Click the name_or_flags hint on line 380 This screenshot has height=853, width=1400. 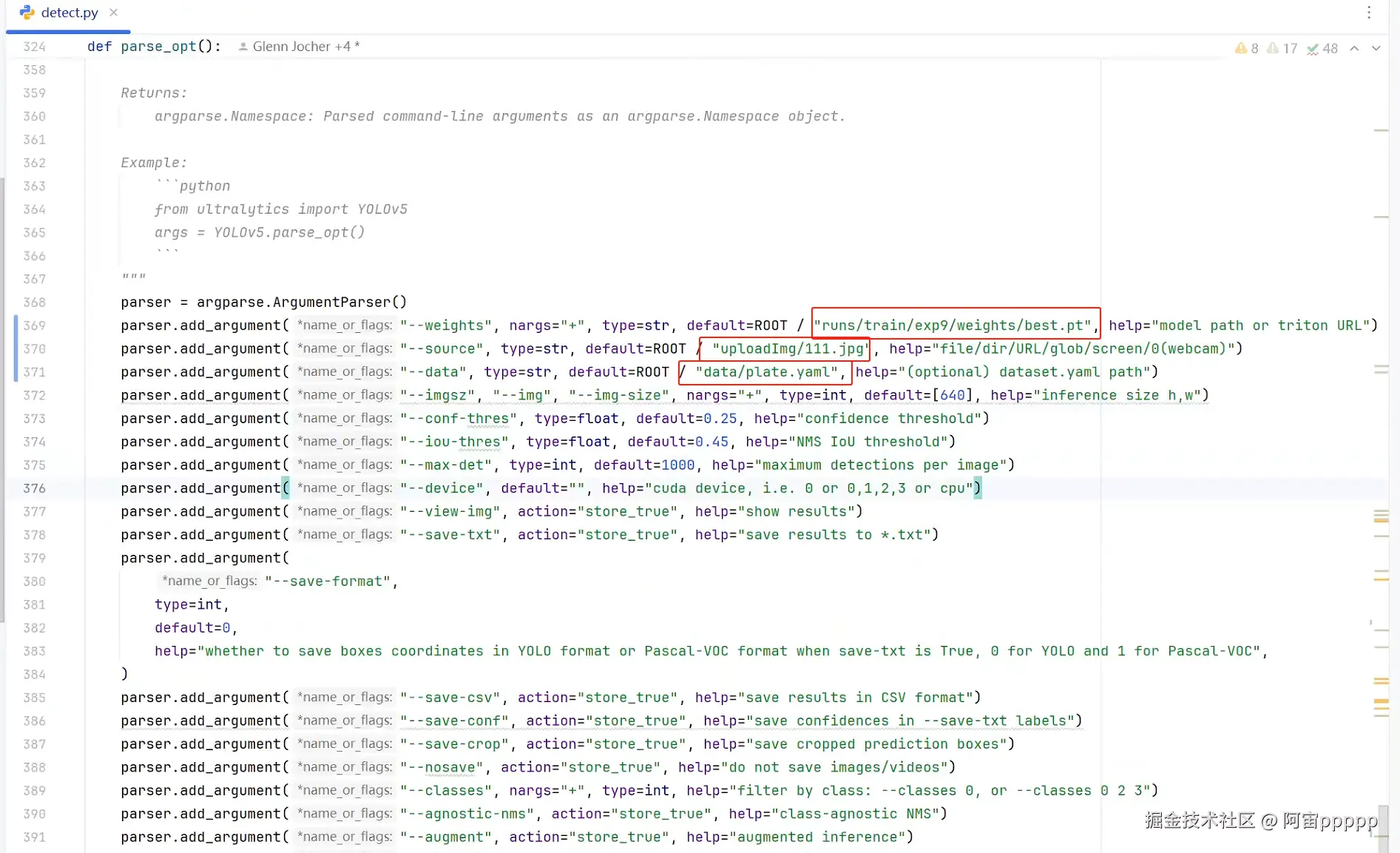coord(209,581)
